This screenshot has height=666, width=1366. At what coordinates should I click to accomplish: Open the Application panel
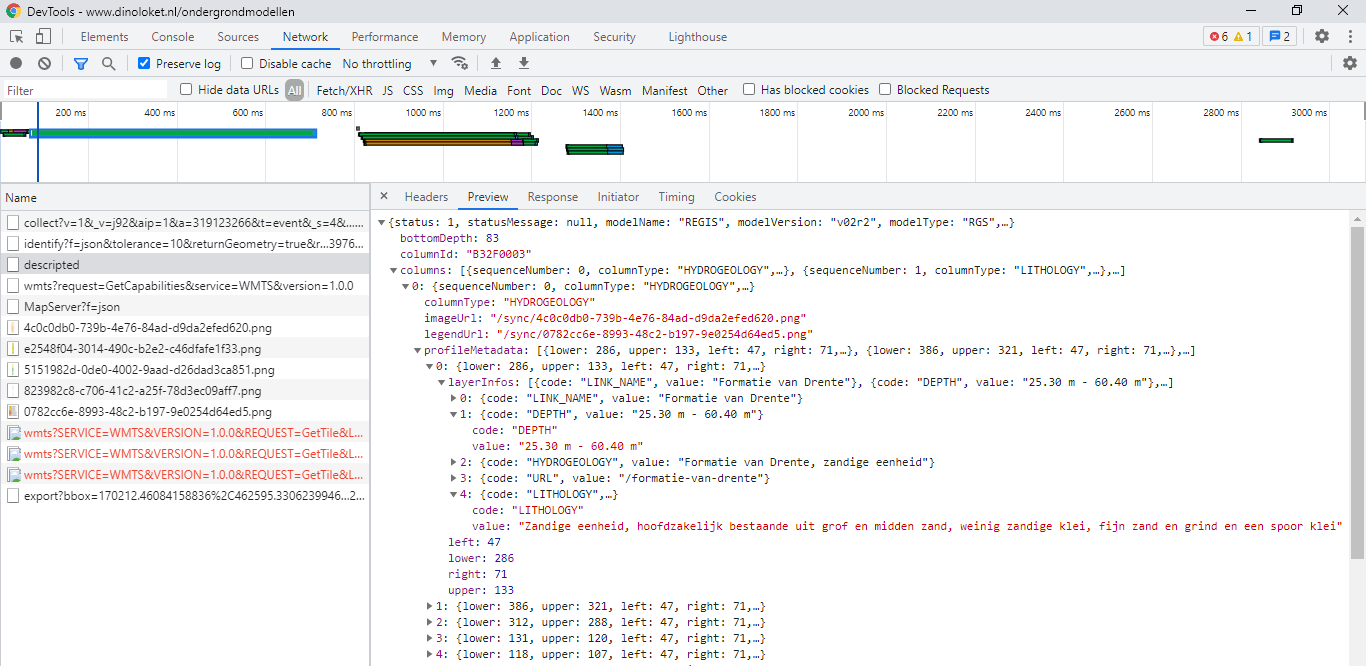(539, 37)
